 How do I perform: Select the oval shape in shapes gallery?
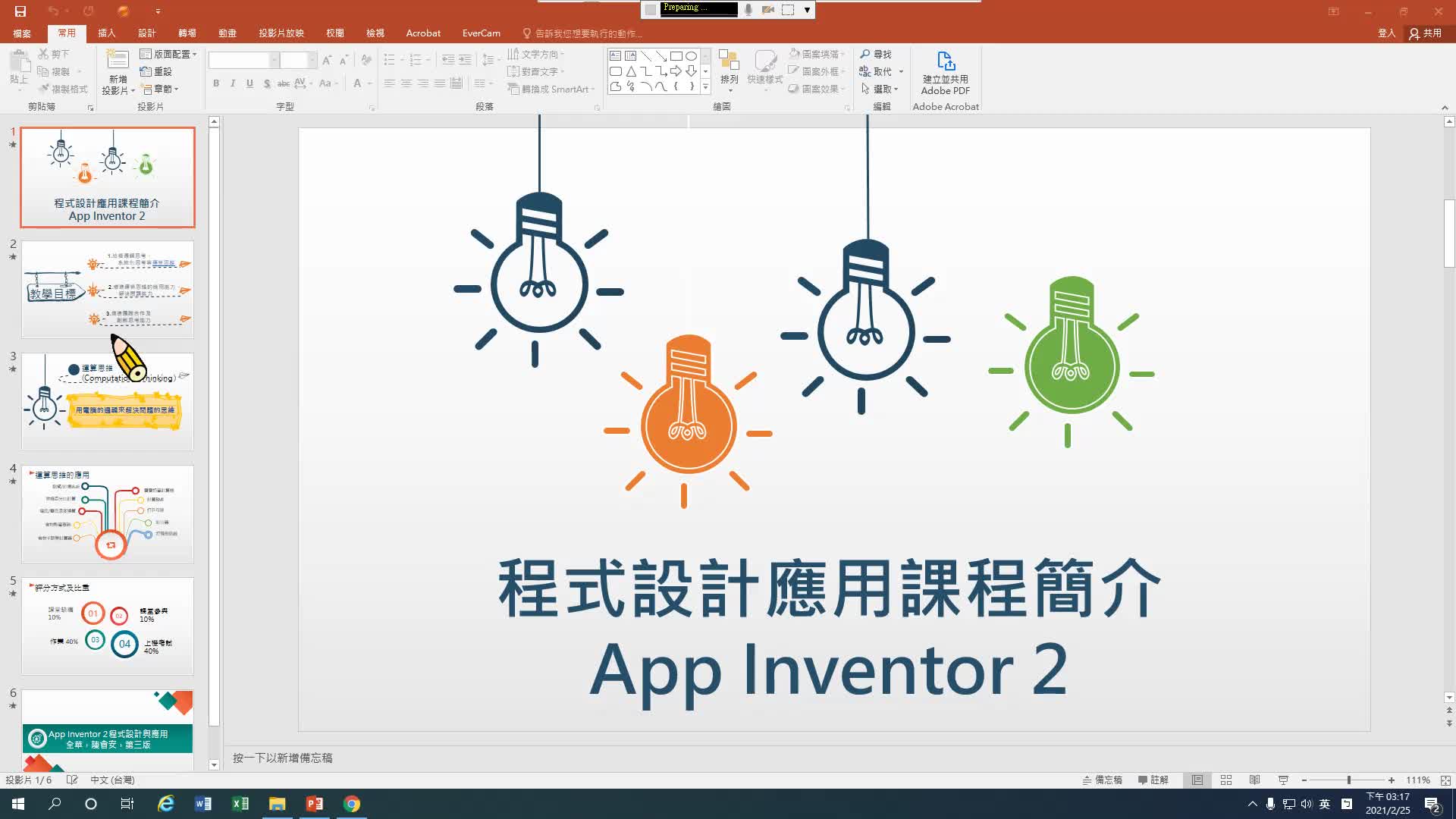click(691, 56)
